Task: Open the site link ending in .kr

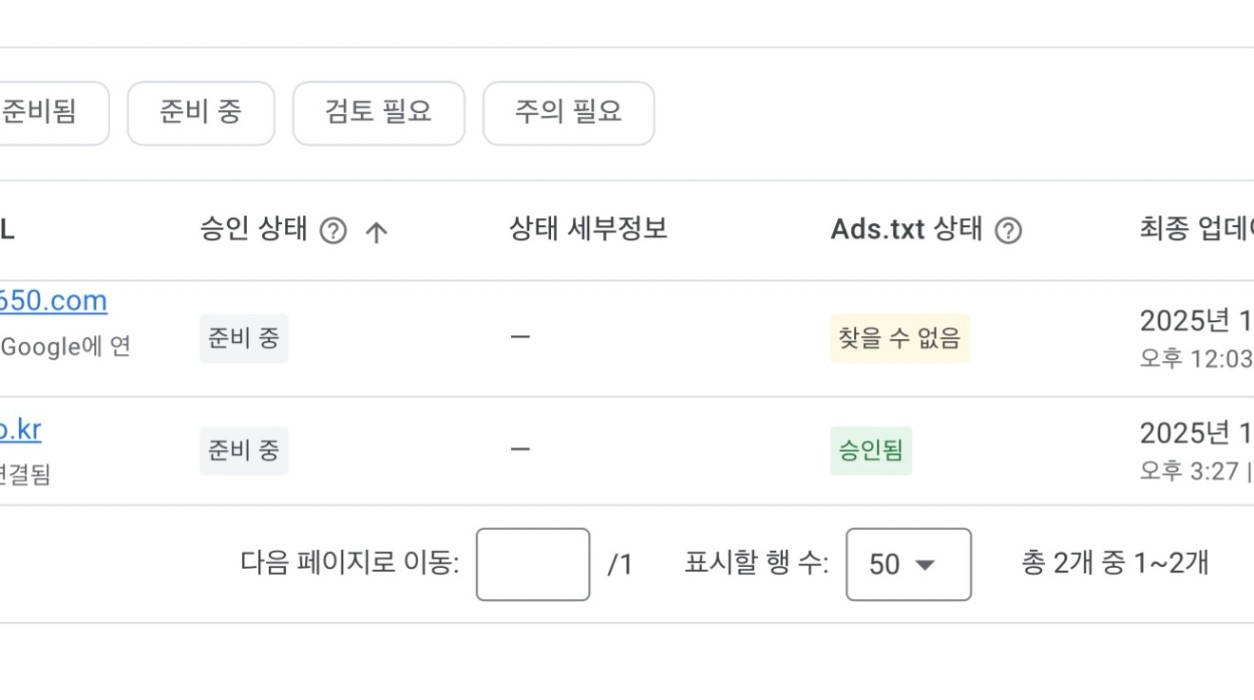Action: (20, 429)
